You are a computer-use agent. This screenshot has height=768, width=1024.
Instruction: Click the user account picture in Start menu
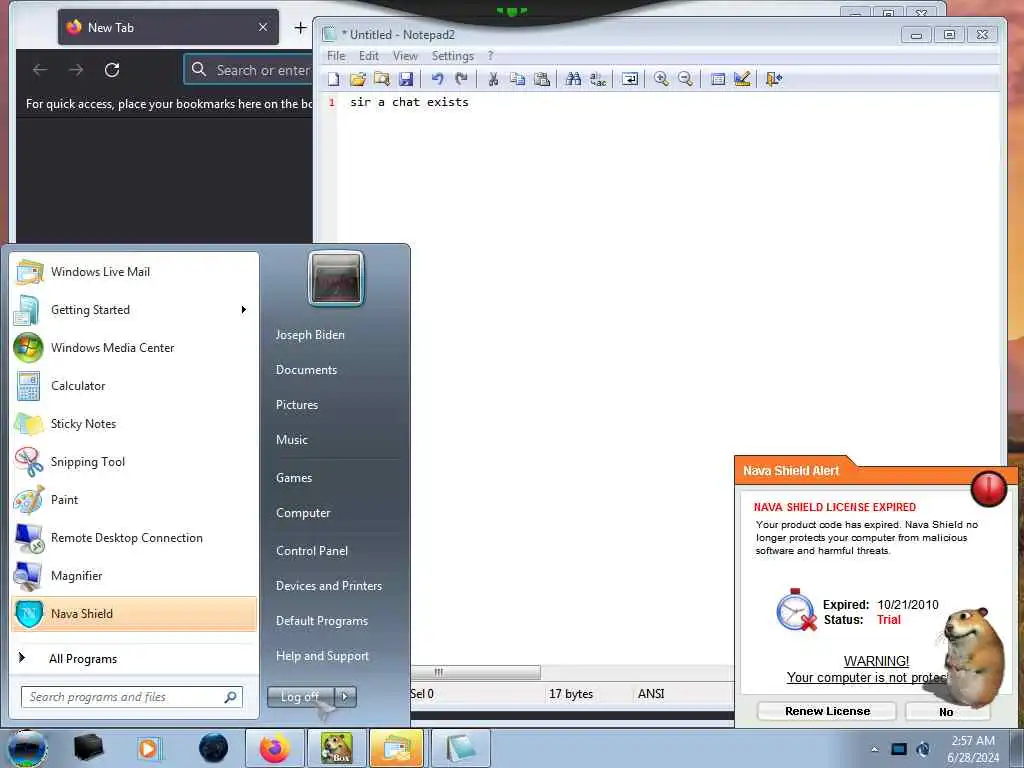(x=336, y=278)
